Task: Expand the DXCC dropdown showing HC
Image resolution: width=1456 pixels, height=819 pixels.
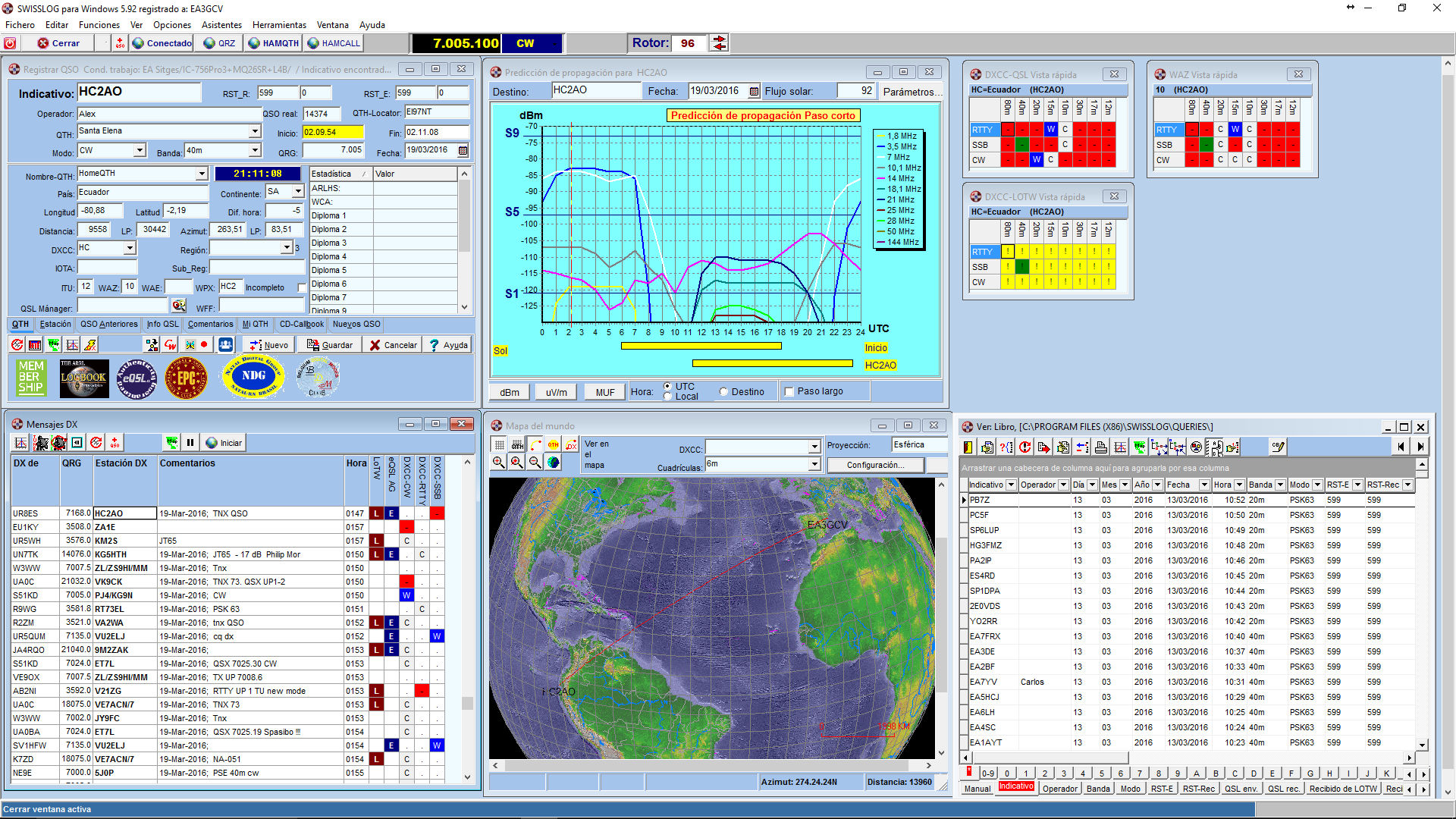Action: [x=130, y=248]
